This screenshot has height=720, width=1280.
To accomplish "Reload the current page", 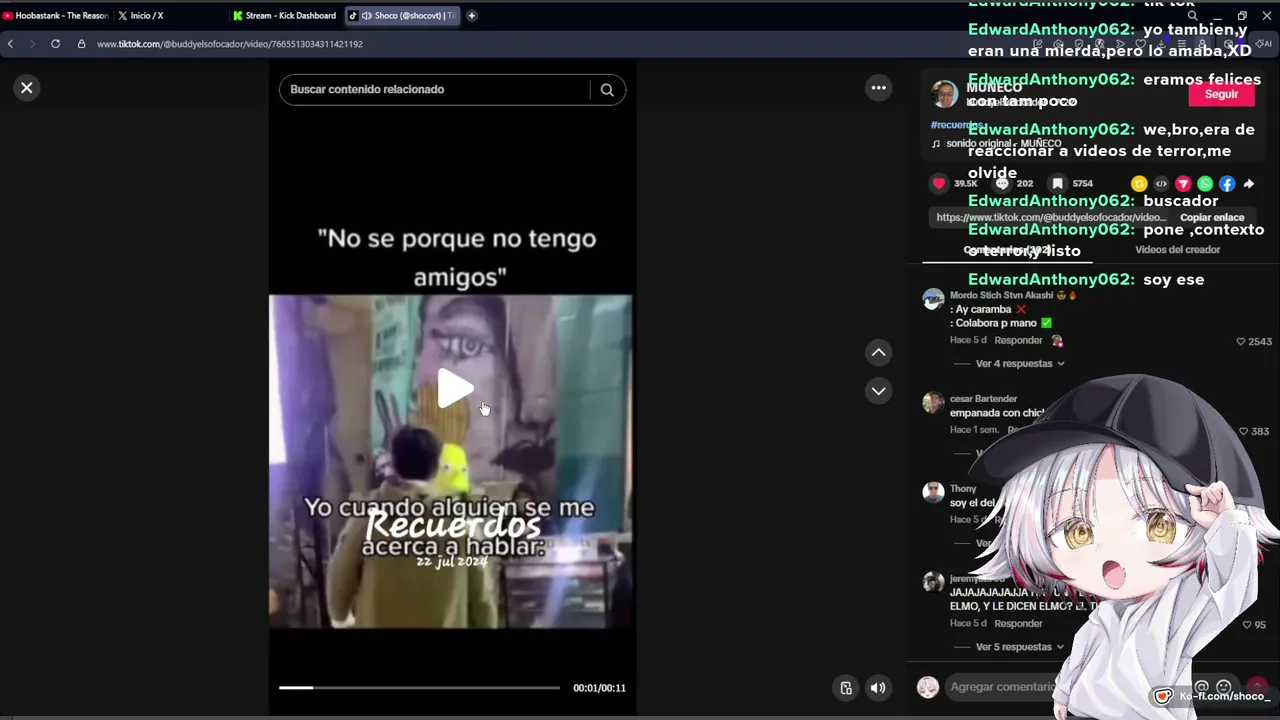I will [55, 44].
